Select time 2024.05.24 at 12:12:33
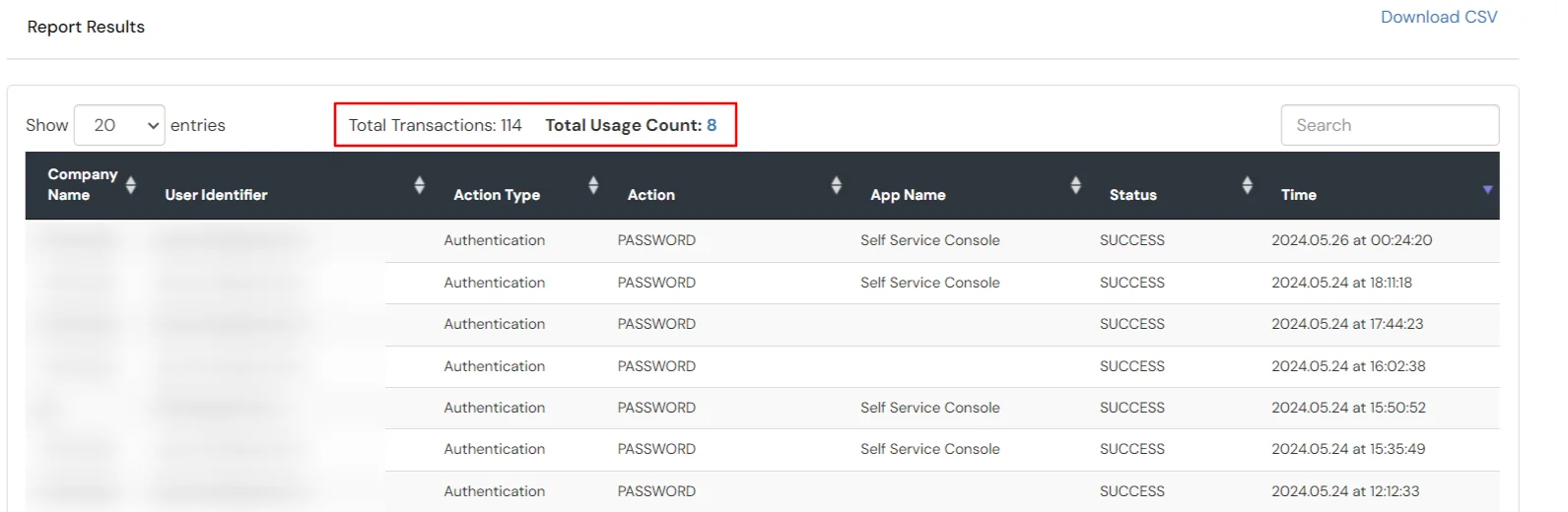1568x512 pixels. pyautogui.click(x=1345, y=491)
